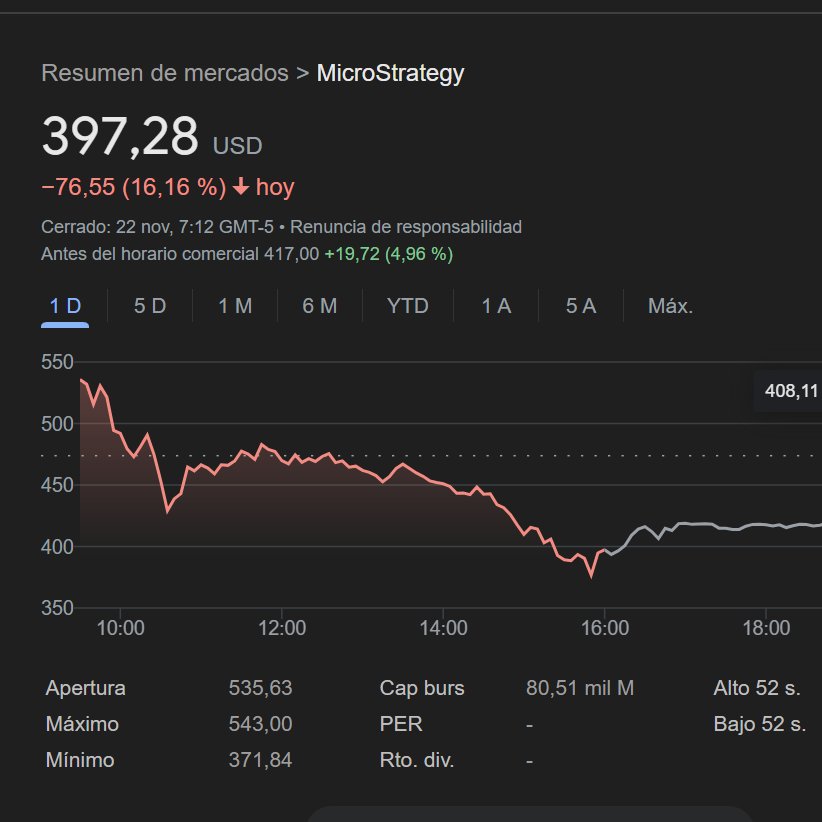Click the MicroStrategy title
Screen dimensions: 822x822
click(390, 73)
